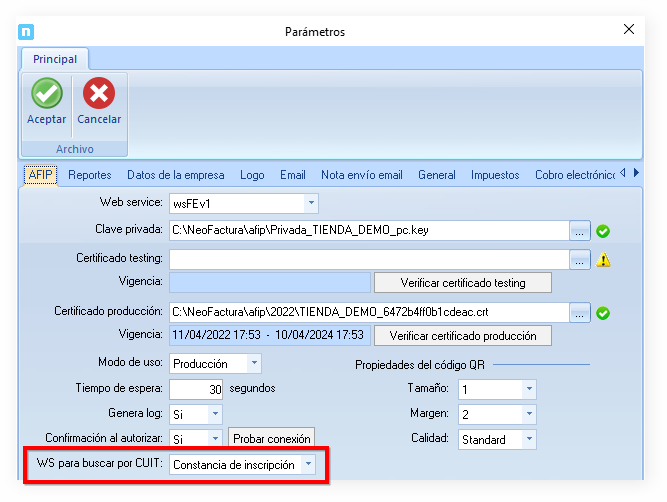The height and width of the screenshot is (502, 667).
Task: Switch to the Datos de la empresa tab
Action: (x=175, y=175)
